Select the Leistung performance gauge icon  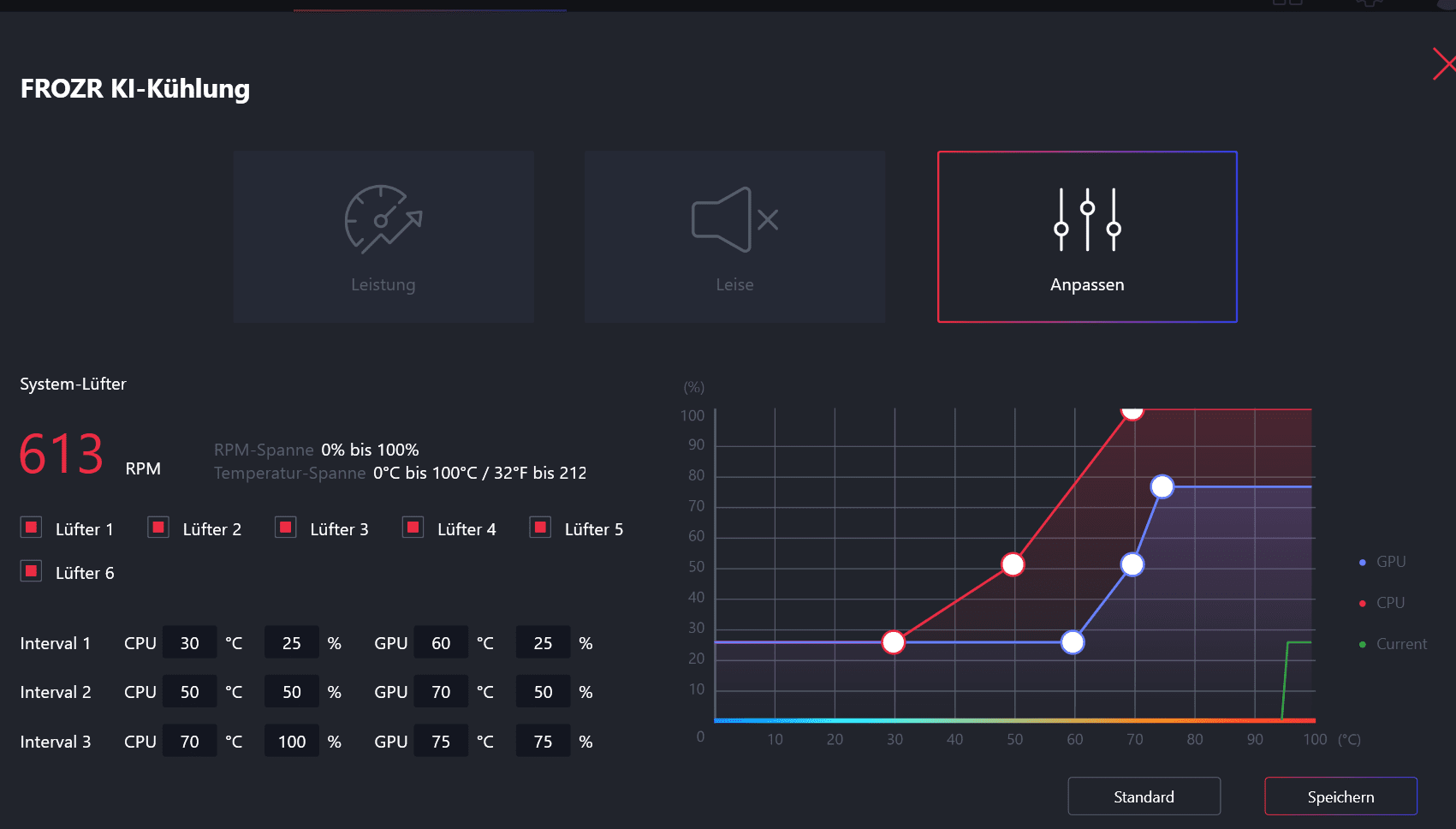[x=383, y=219]
